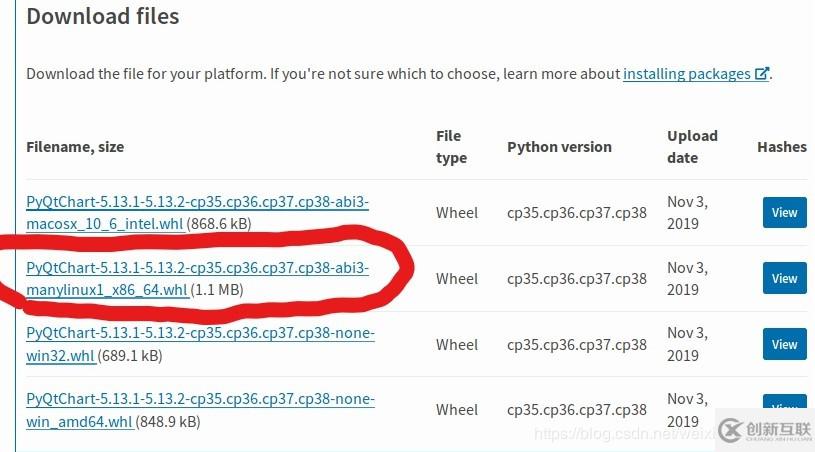Click the Hashes column header
This screenshot has height=452, width=815.
point(781,147)
